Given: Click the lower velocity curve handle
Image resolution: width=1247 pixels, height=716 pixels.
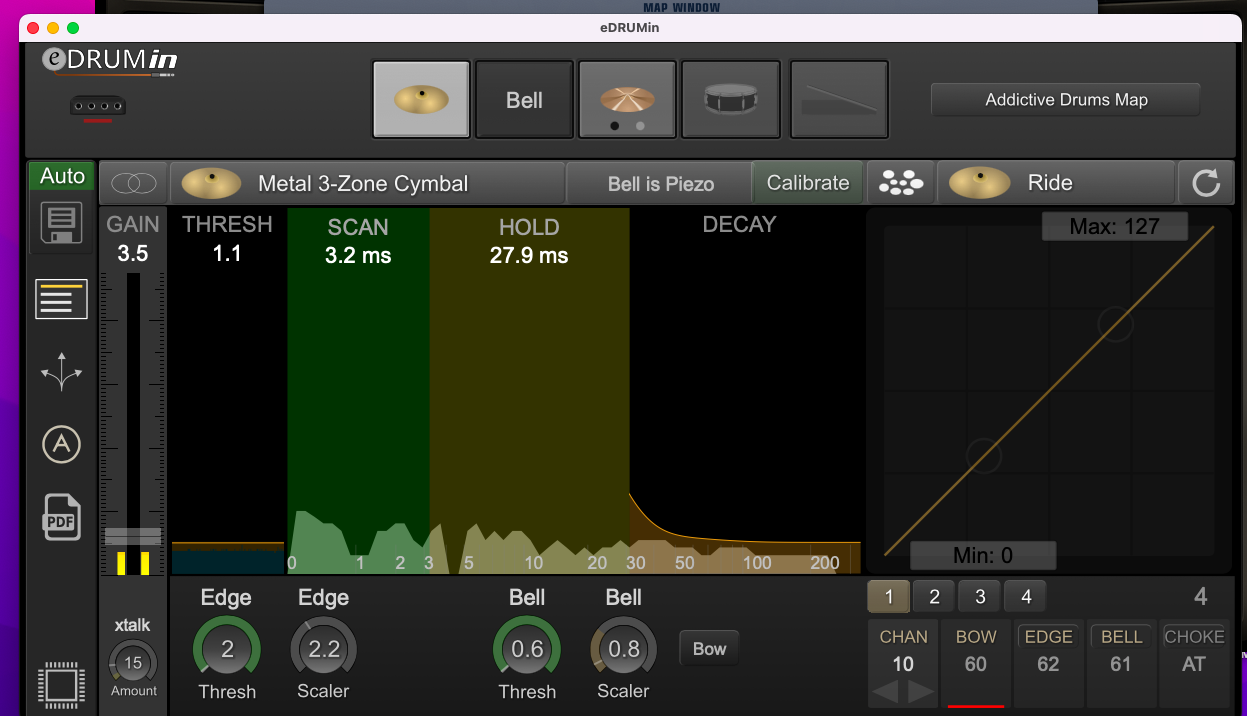Looking at the screenshot, I should 984,455.
